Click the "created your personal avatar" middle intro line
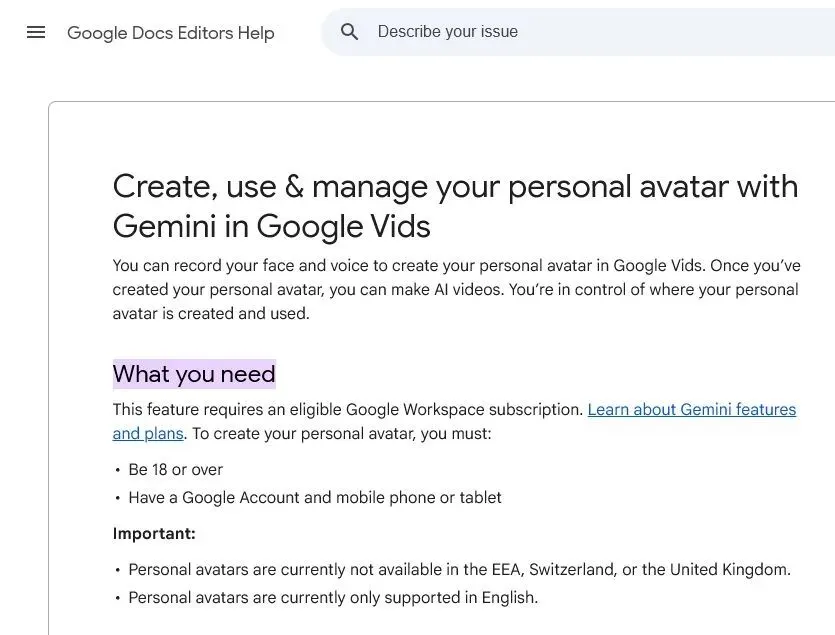Image resolution: width=835 pixels, height=635 pixels. point(455,289)
